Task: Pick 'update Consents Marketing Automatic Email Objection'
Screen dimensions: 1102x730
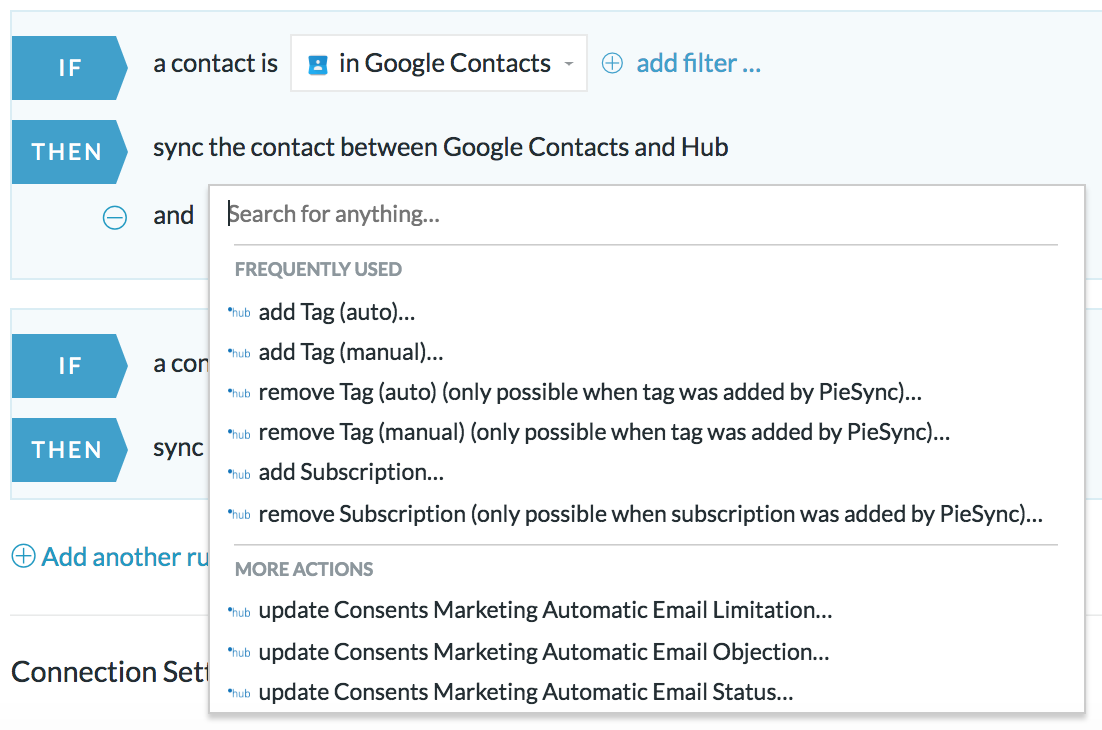Action: pyautogui.click(x=543, y=653)
